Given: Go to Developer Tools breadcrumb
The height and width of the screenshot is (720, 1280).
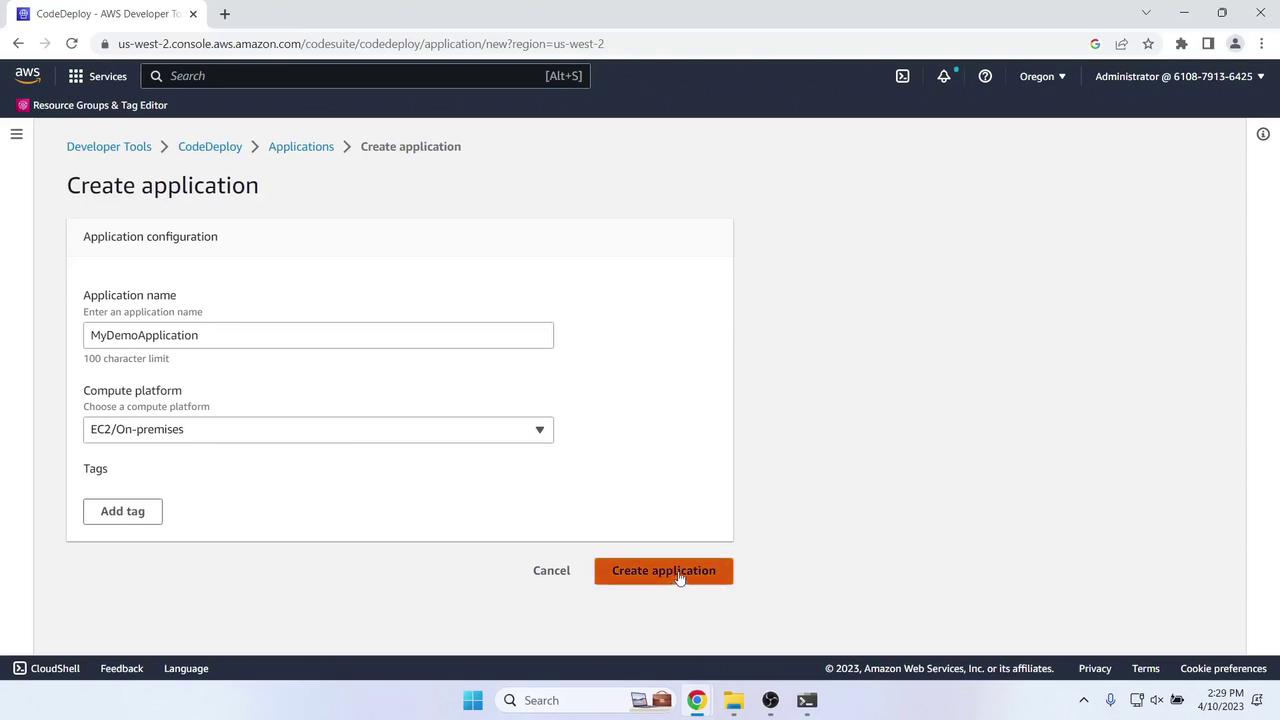Looking at the screenshot, I should (x=109, y=146).
